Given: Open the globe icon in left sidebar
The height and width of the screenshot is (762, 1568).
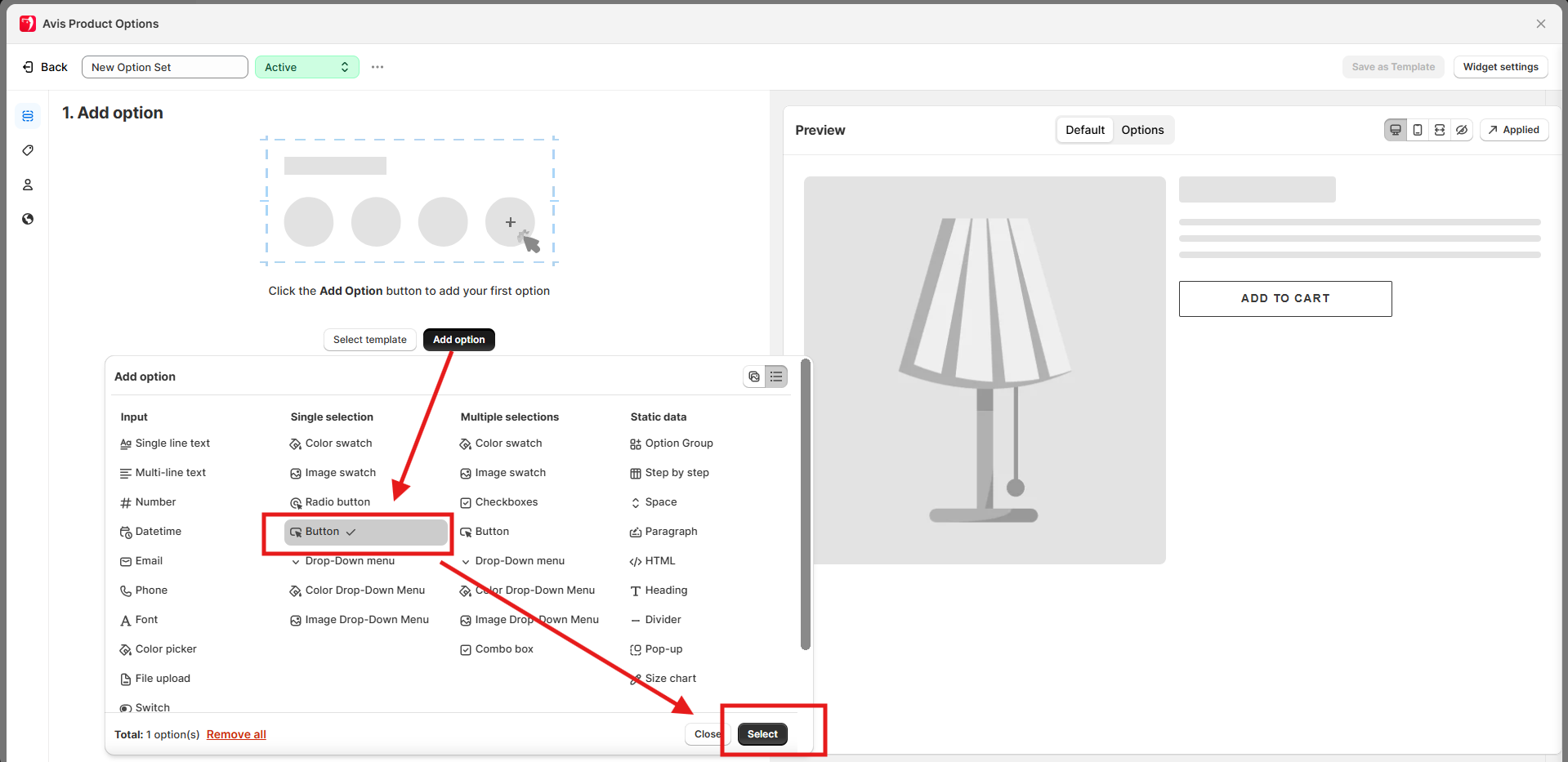Looking at the screenshot, I should point(28,219).
